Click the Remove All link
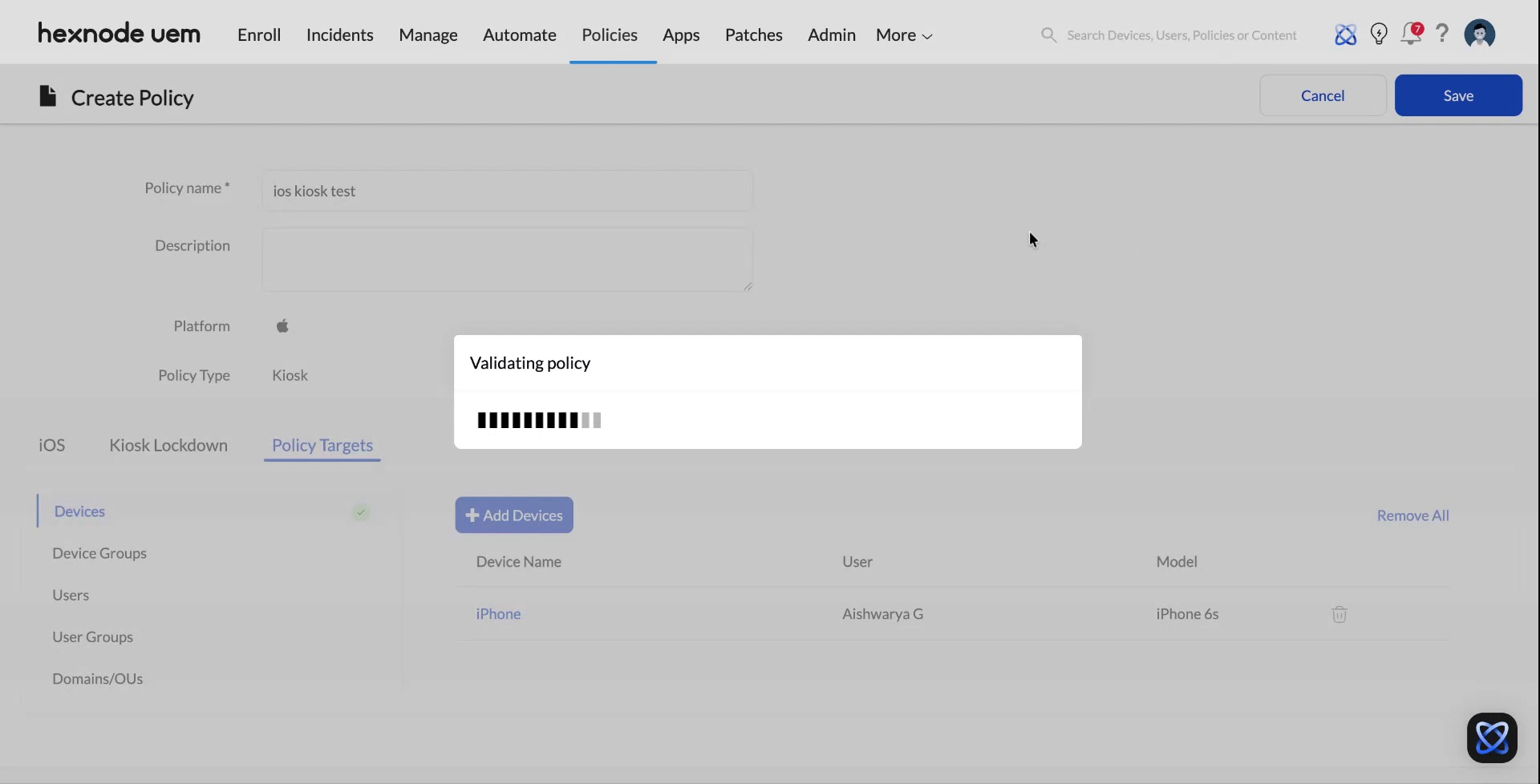 point(1412,515)
